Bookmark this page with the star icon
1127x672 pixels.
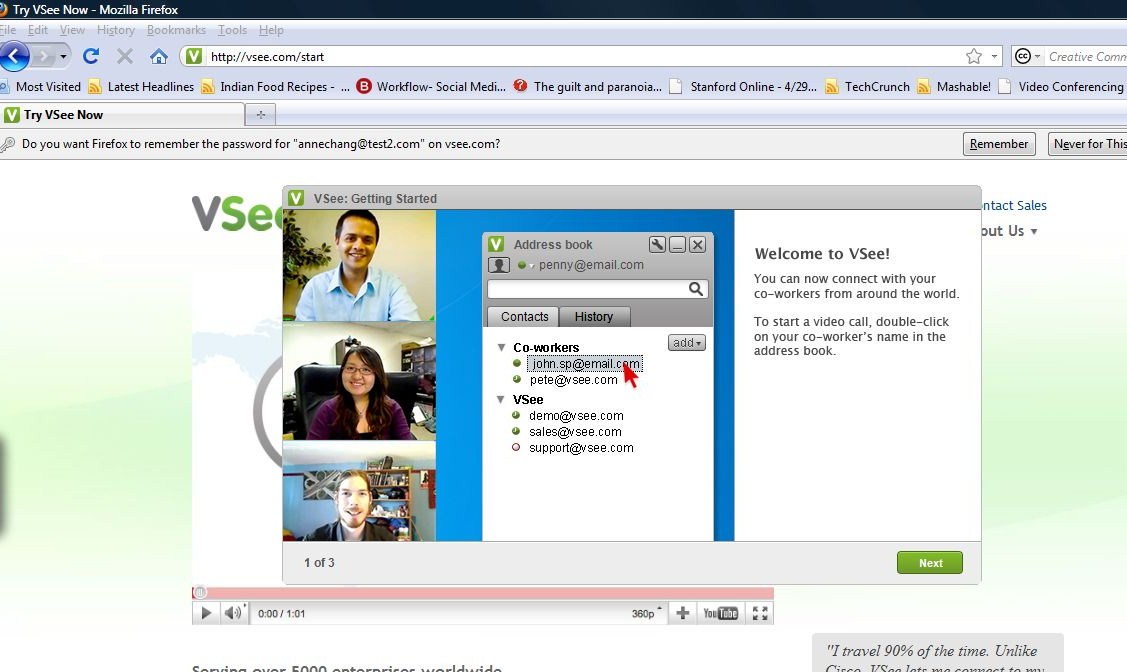pos(973,57)
